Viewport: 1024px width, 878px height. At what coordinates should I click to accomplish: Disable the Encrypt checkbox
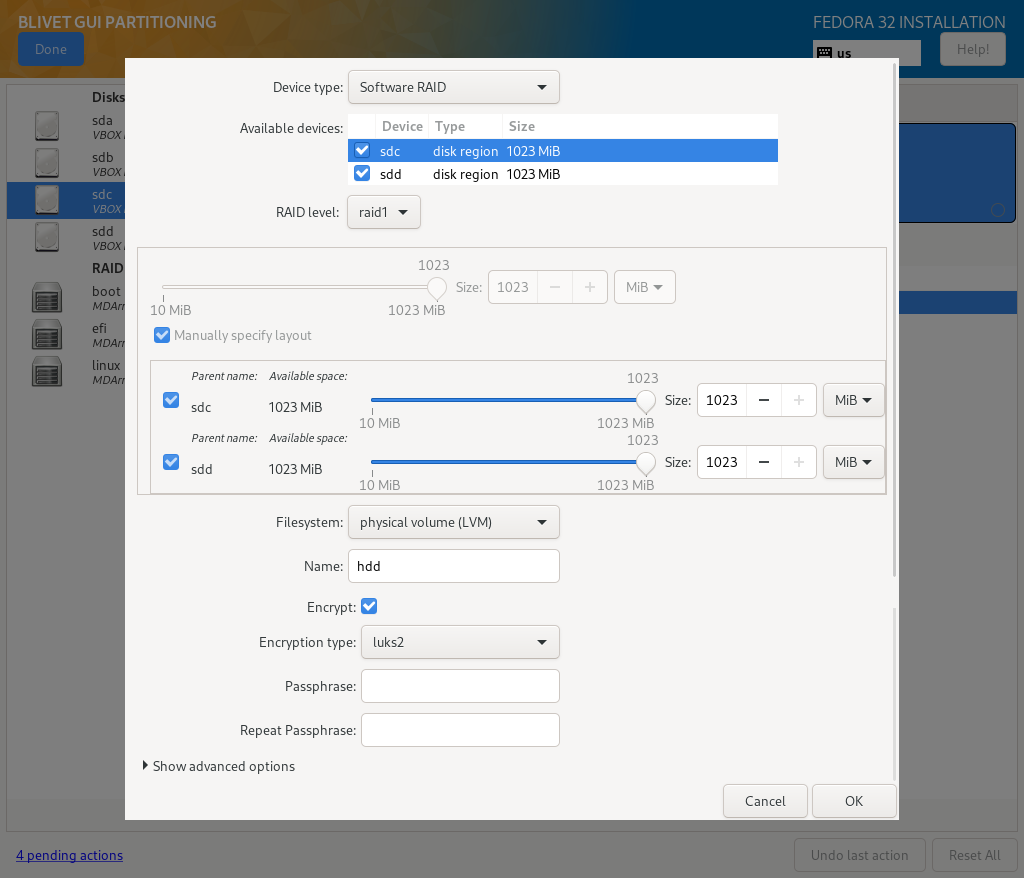coord(369,606)
